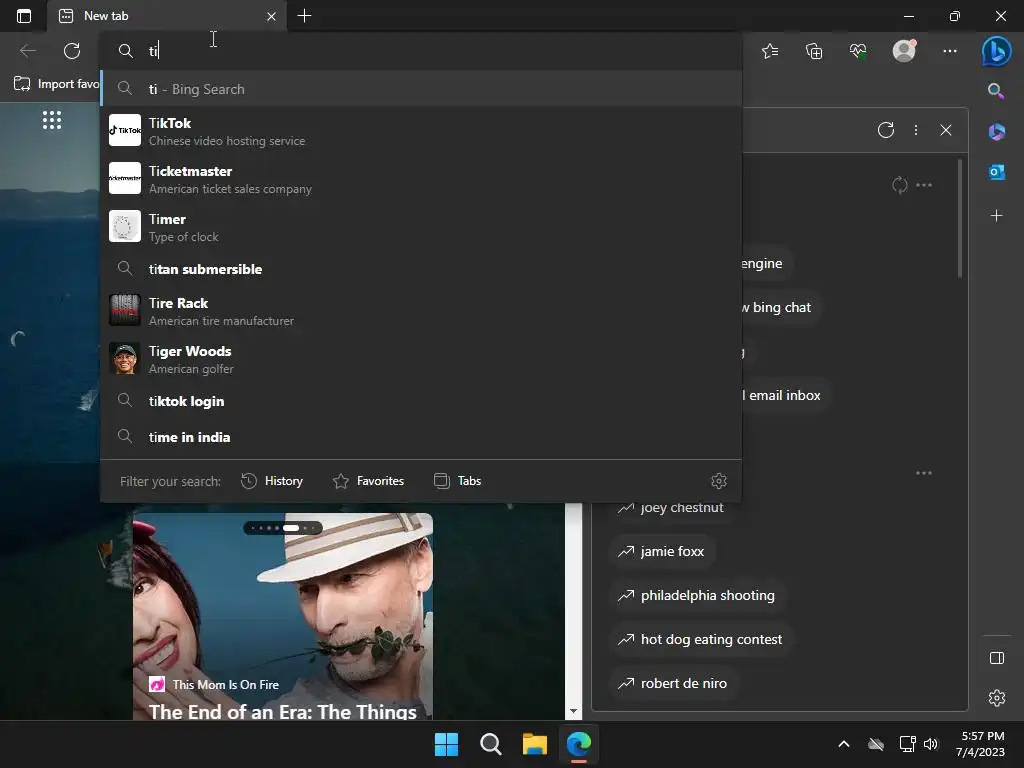Click into the address bar text field
Screen dimensions: 1024x768
[x=421, y=51]
